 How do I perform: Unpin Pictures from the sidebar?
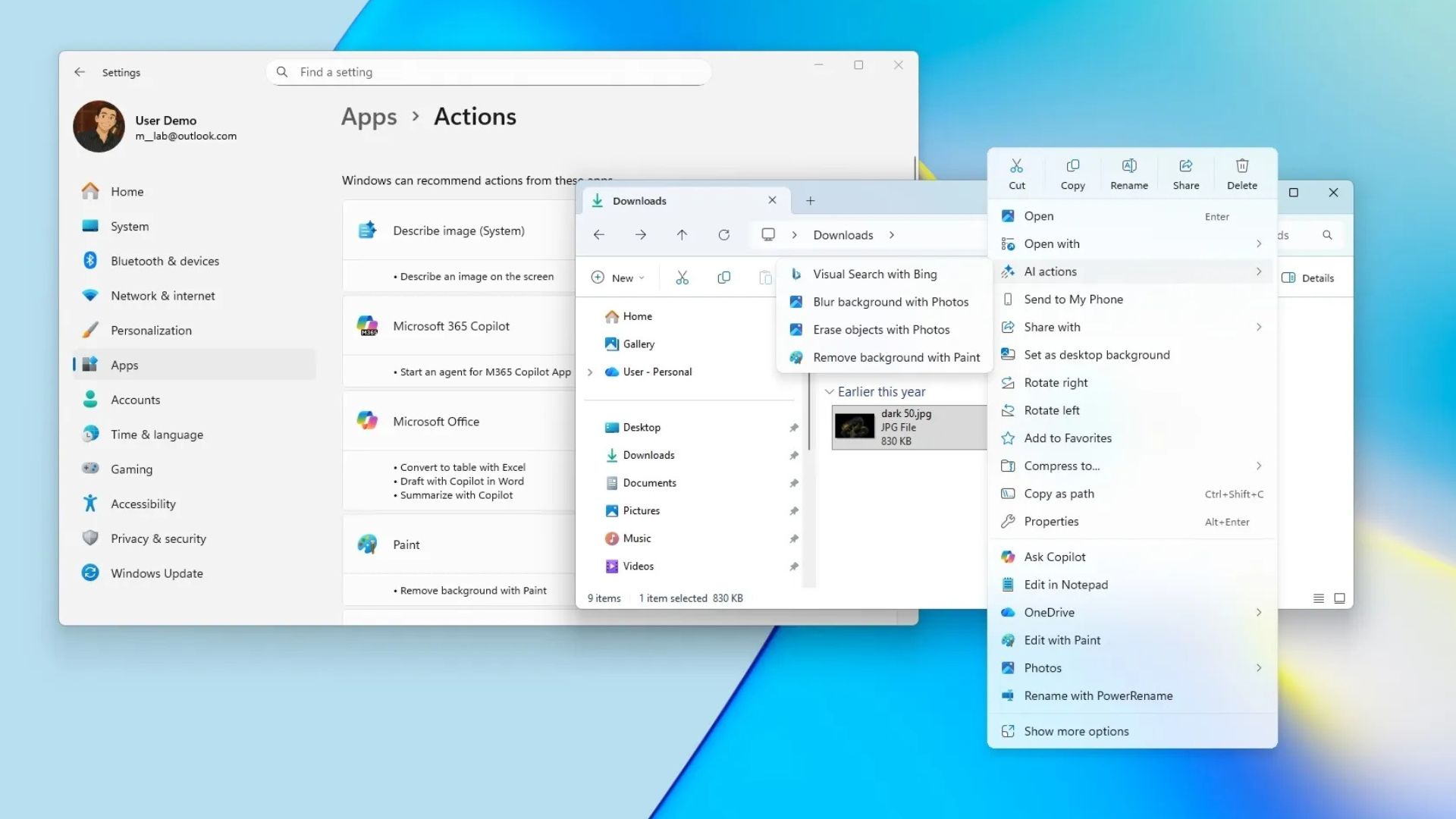tap(794, 510)
